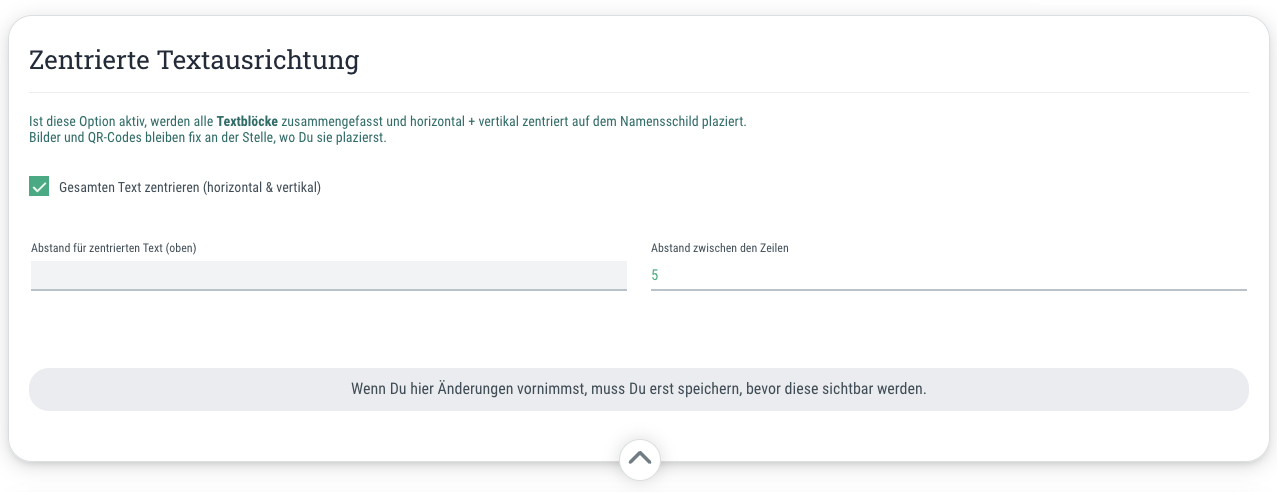This screenshot has width=1277, height=492.
Task: Click the sentence starting Ist diese Option aktiv
Action: [388, 122]
